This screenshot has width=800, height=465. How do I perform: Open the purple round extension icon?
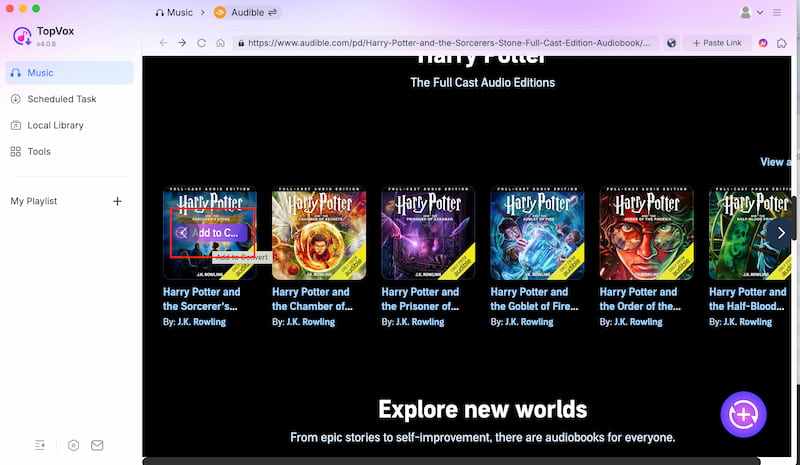coord(763,43)
